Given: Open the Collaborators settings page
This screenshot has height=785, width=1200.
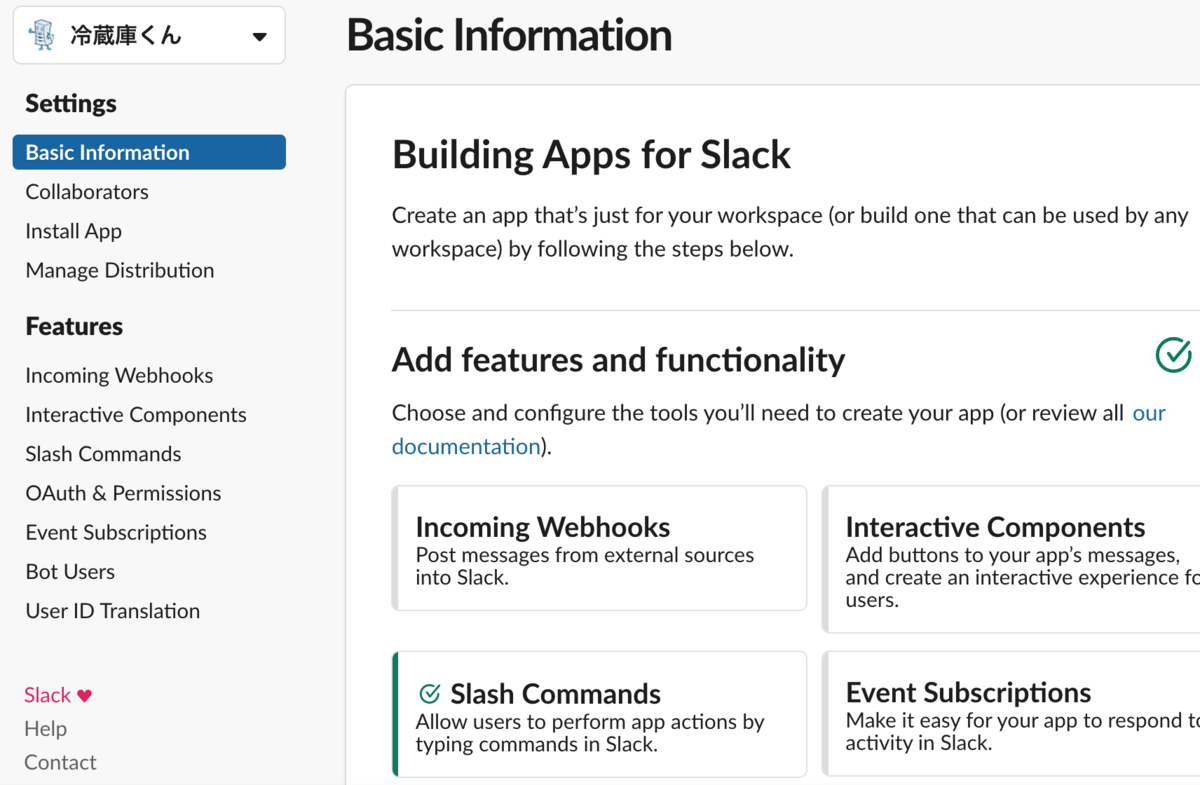Looking at the screenshot, I should (87, 192).
